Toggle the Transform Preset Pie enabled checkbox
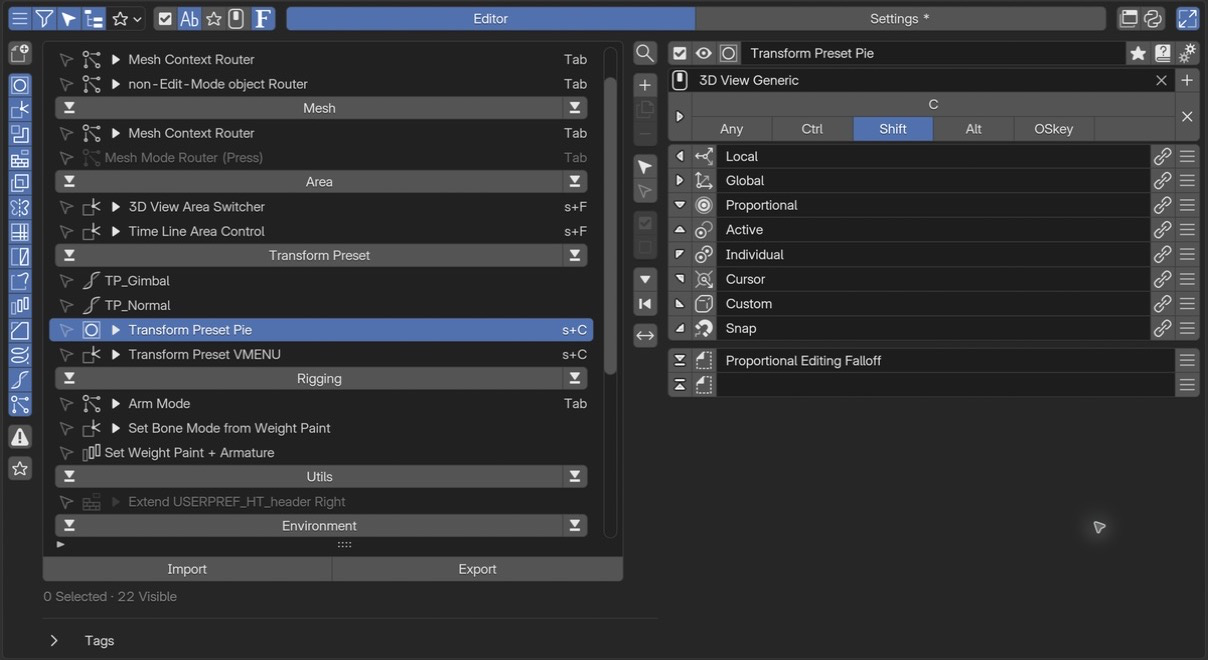 point(680,53)
